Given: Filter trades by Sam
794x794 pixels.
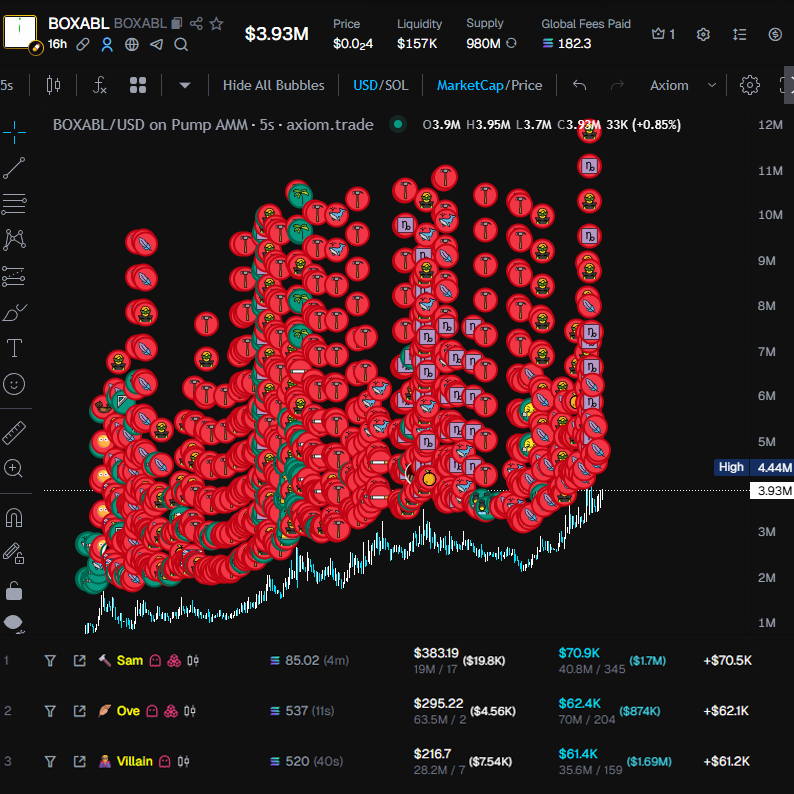Looking at the screenshot, I should click(x=50, y=661).
